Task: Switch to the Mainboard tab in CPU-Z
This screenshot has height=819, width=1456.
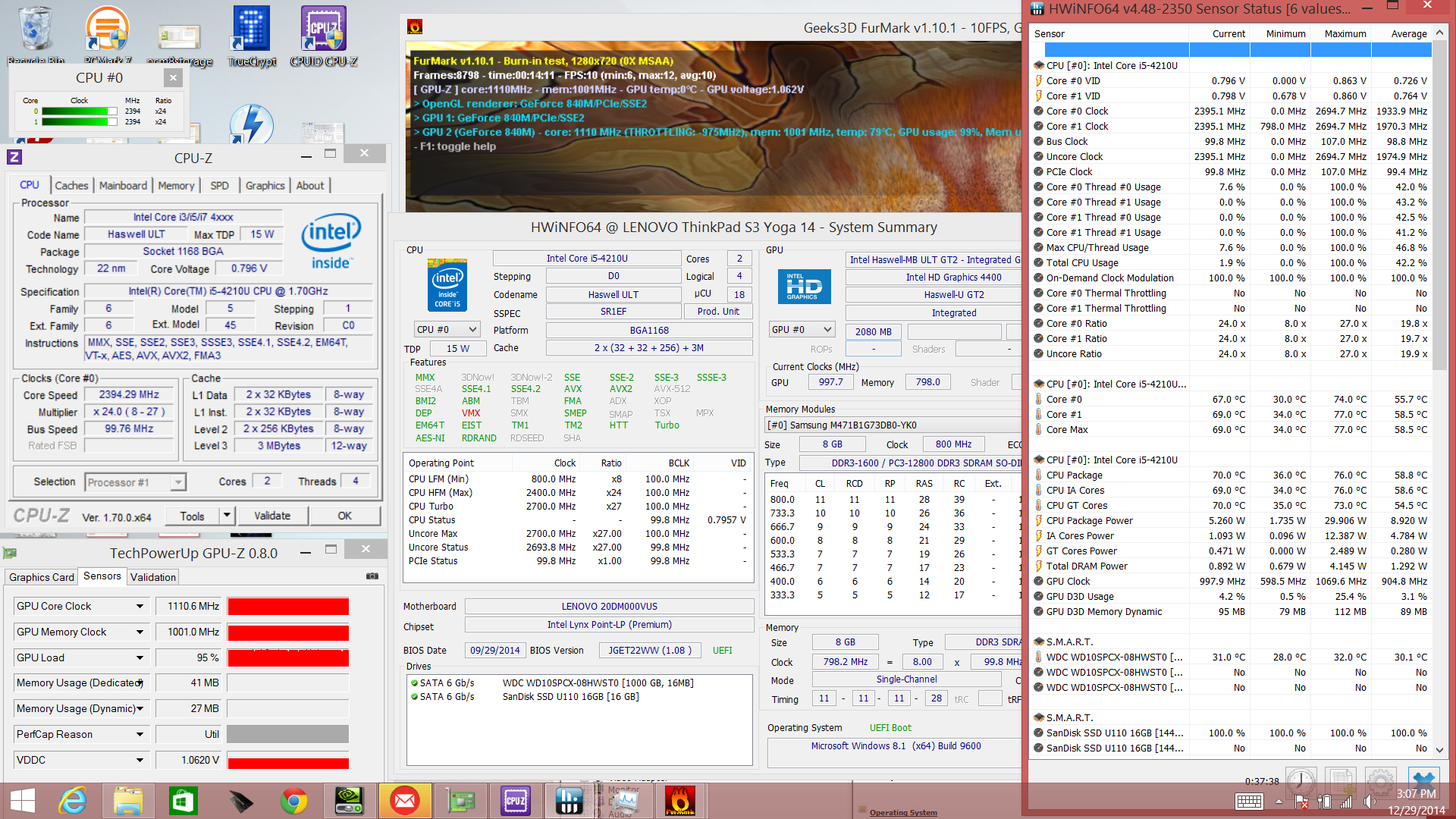Action: click(x=123, y=186)
